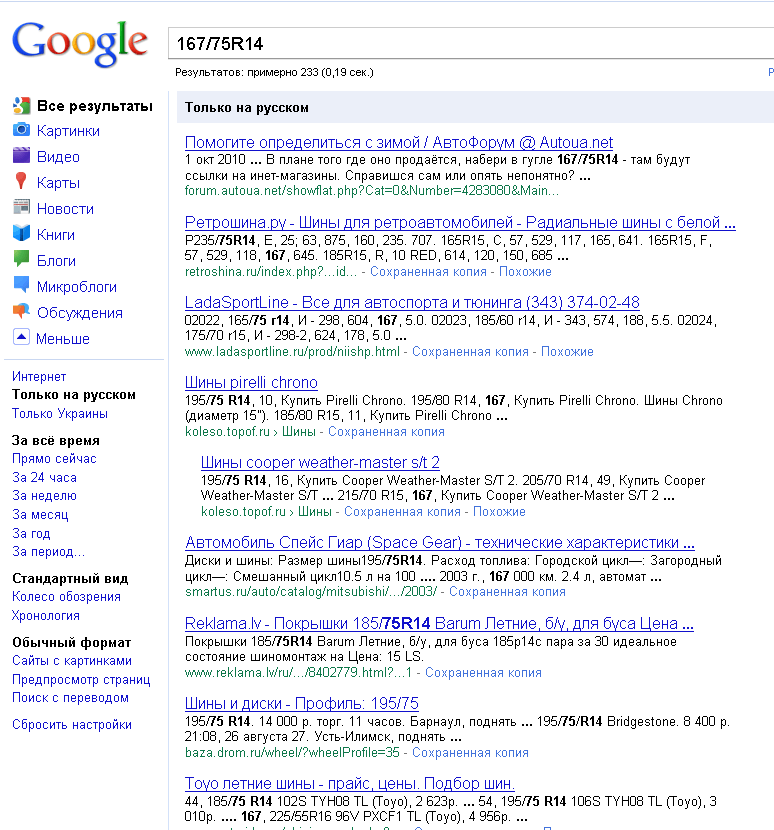This screenshot has height=830, width=774.
Task: Open Сохраненная копия for reklama.lv result
Action: coord(483,672)
